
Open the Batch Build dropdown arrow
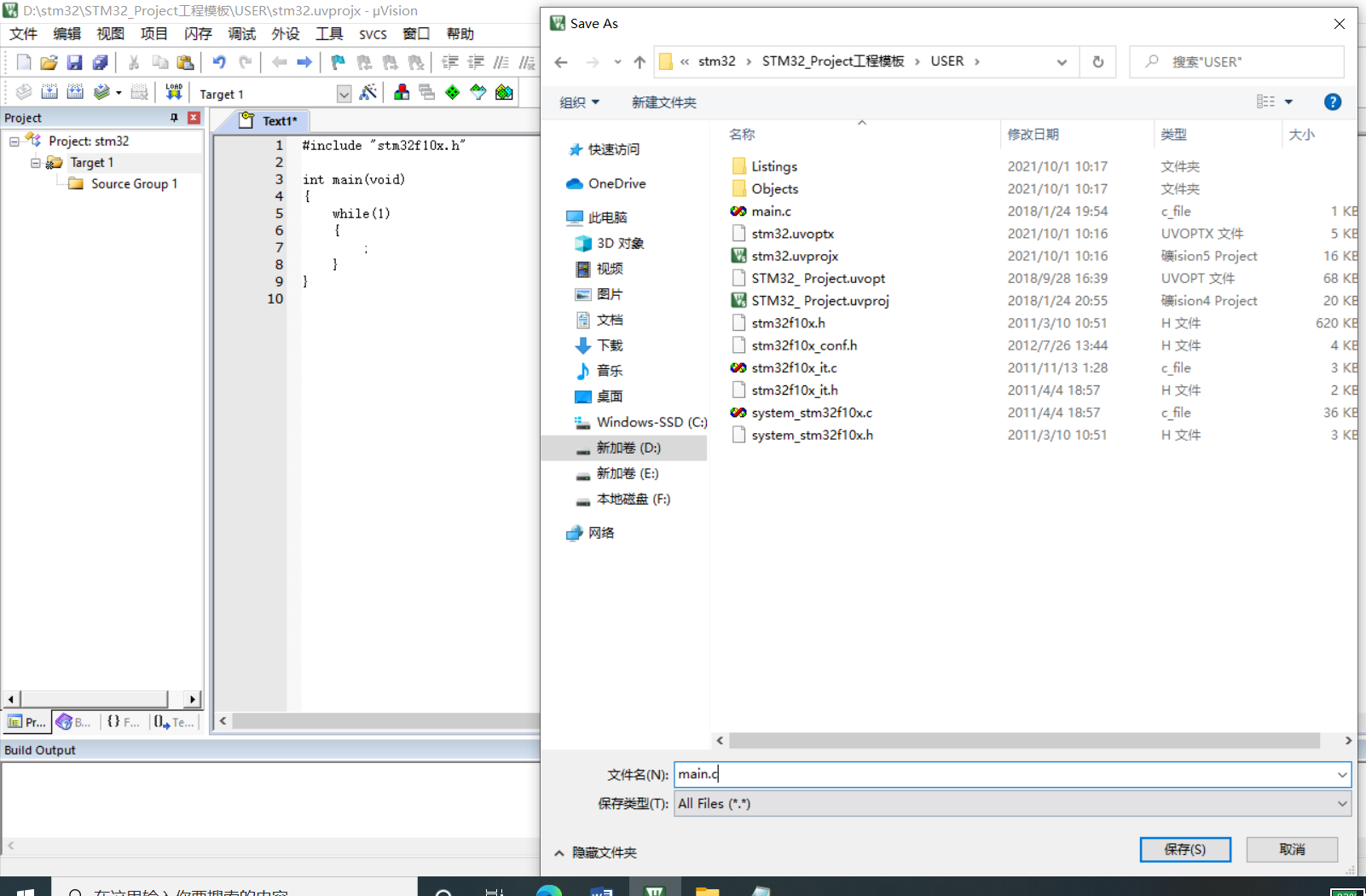[x=119, y=93]
